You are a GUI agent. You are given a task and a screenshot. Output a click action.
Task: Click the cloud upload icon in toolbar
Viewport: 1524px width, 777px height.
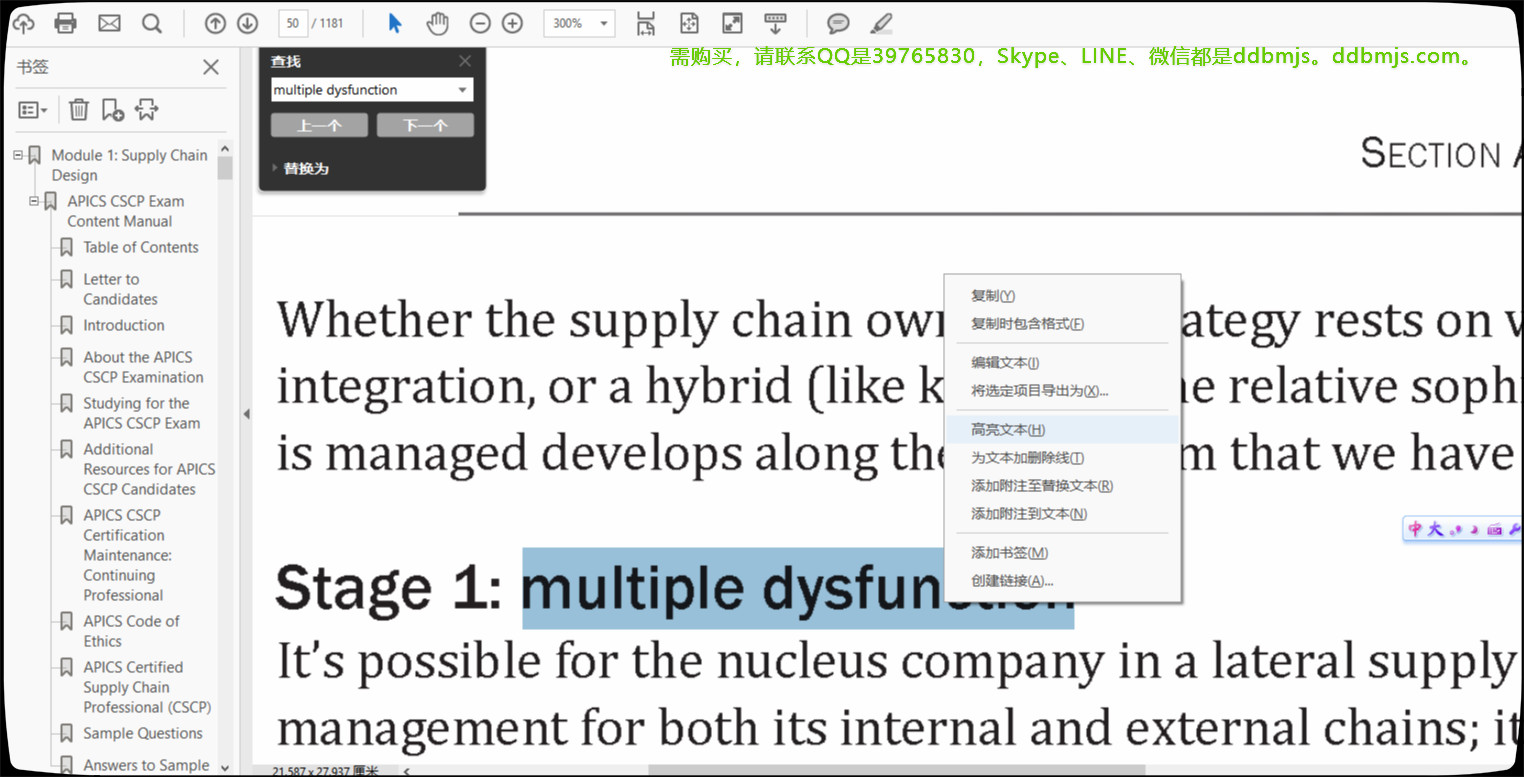coord(22,23)
